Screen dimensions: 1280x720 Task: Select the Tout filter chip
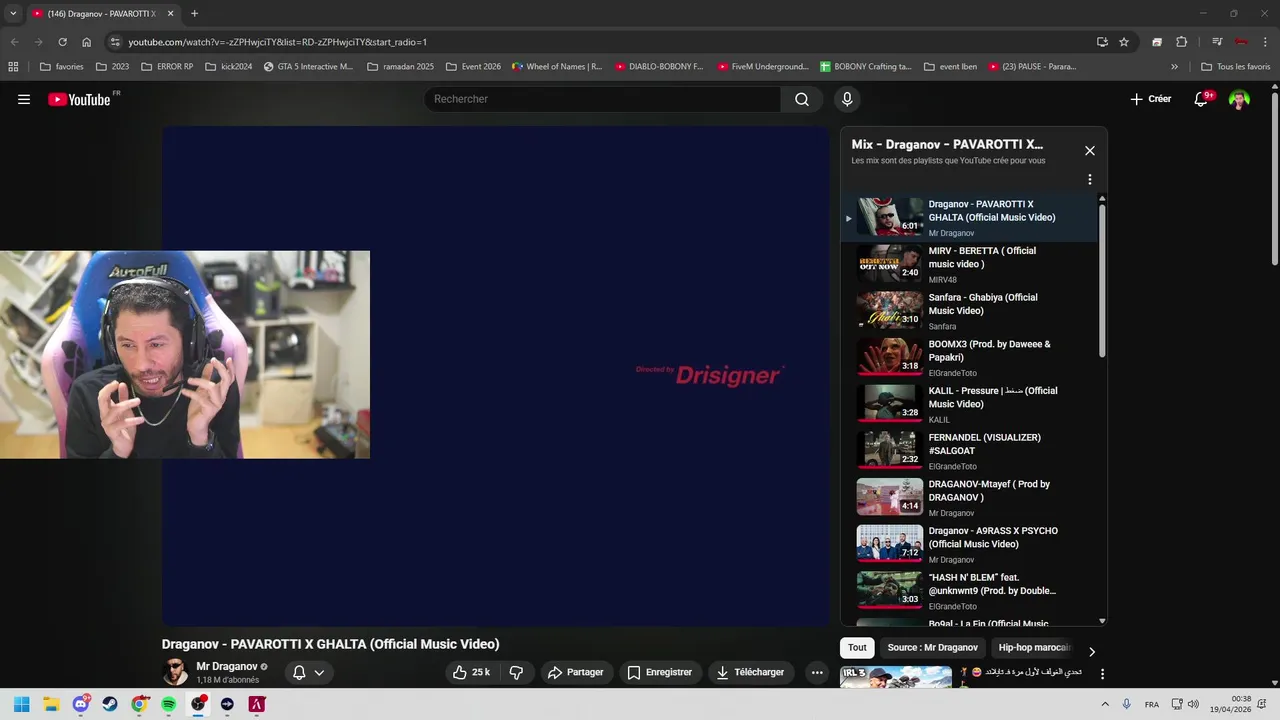point(857,647)
